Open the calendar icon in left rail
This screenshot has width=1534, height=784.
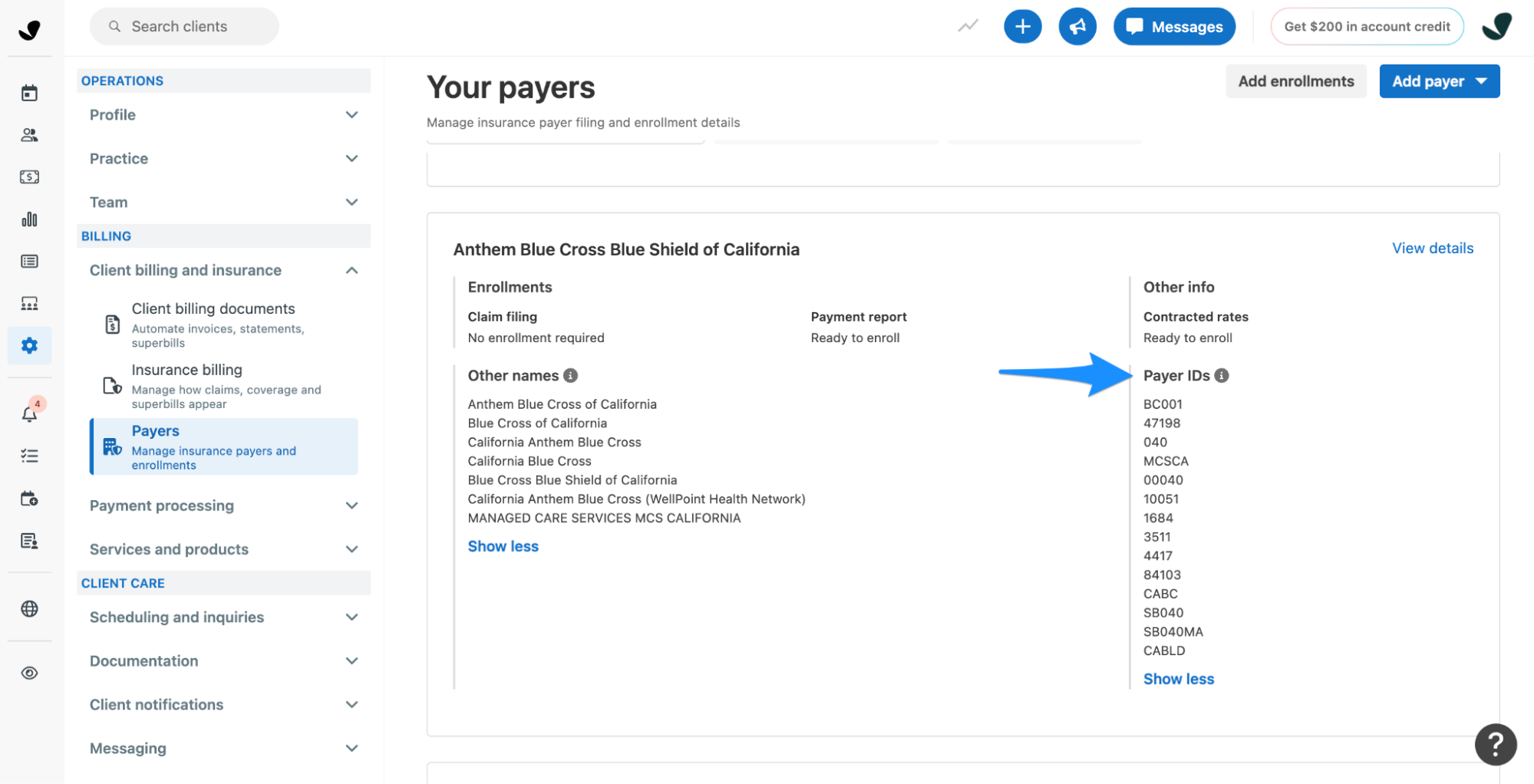(x=29, y=93)
